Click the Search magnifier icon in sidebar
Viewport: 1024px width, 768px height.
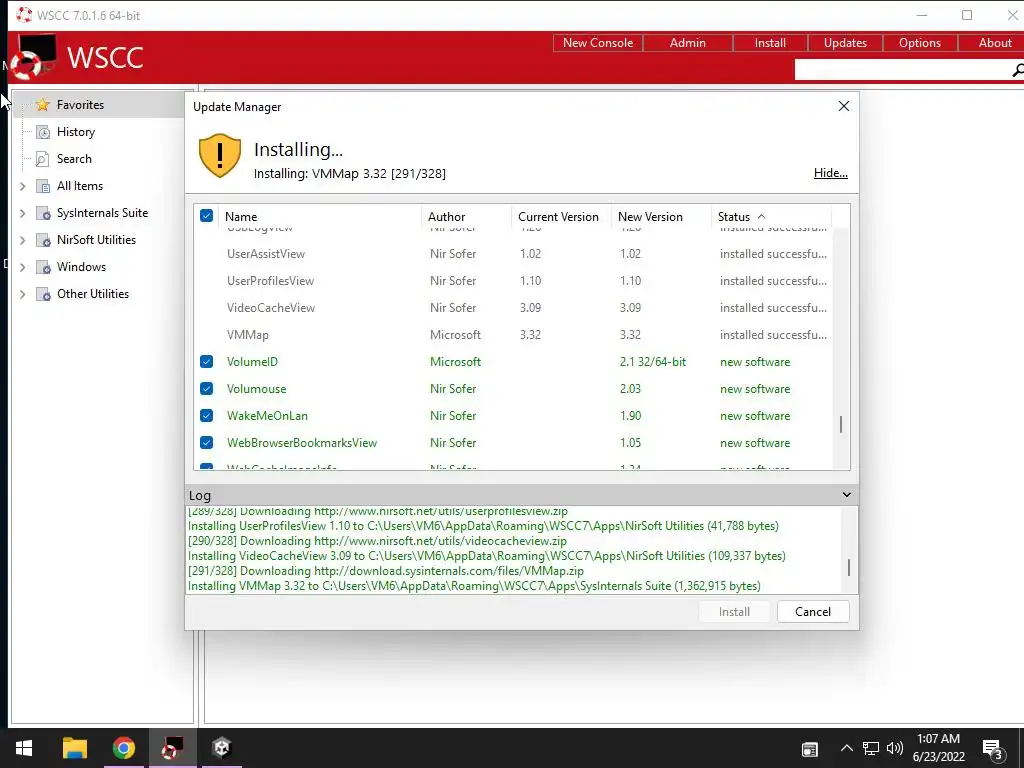click(42, 159)
